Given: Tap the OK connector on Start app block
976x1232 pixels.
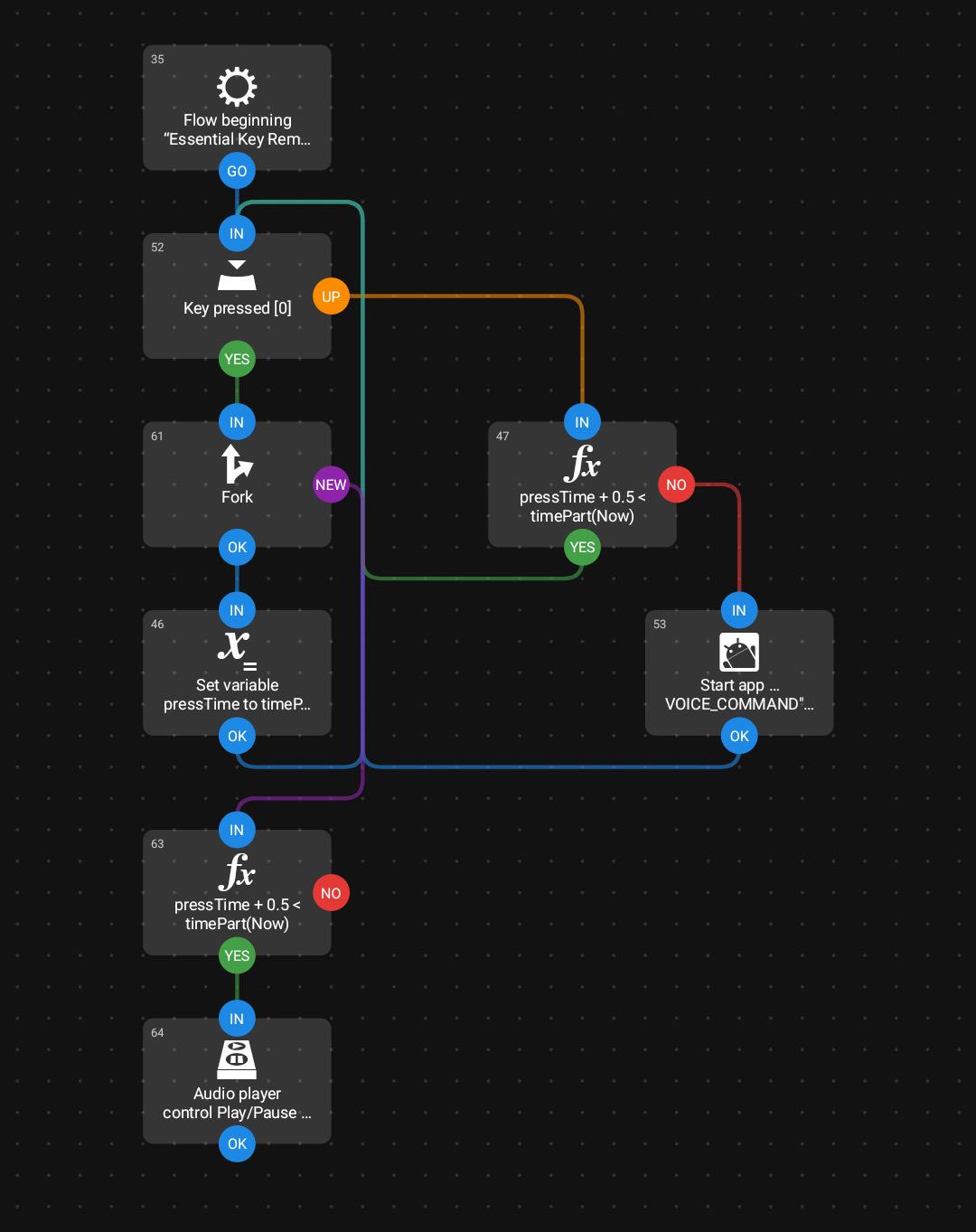Looking at the screenshot, I should click(739, 736).
